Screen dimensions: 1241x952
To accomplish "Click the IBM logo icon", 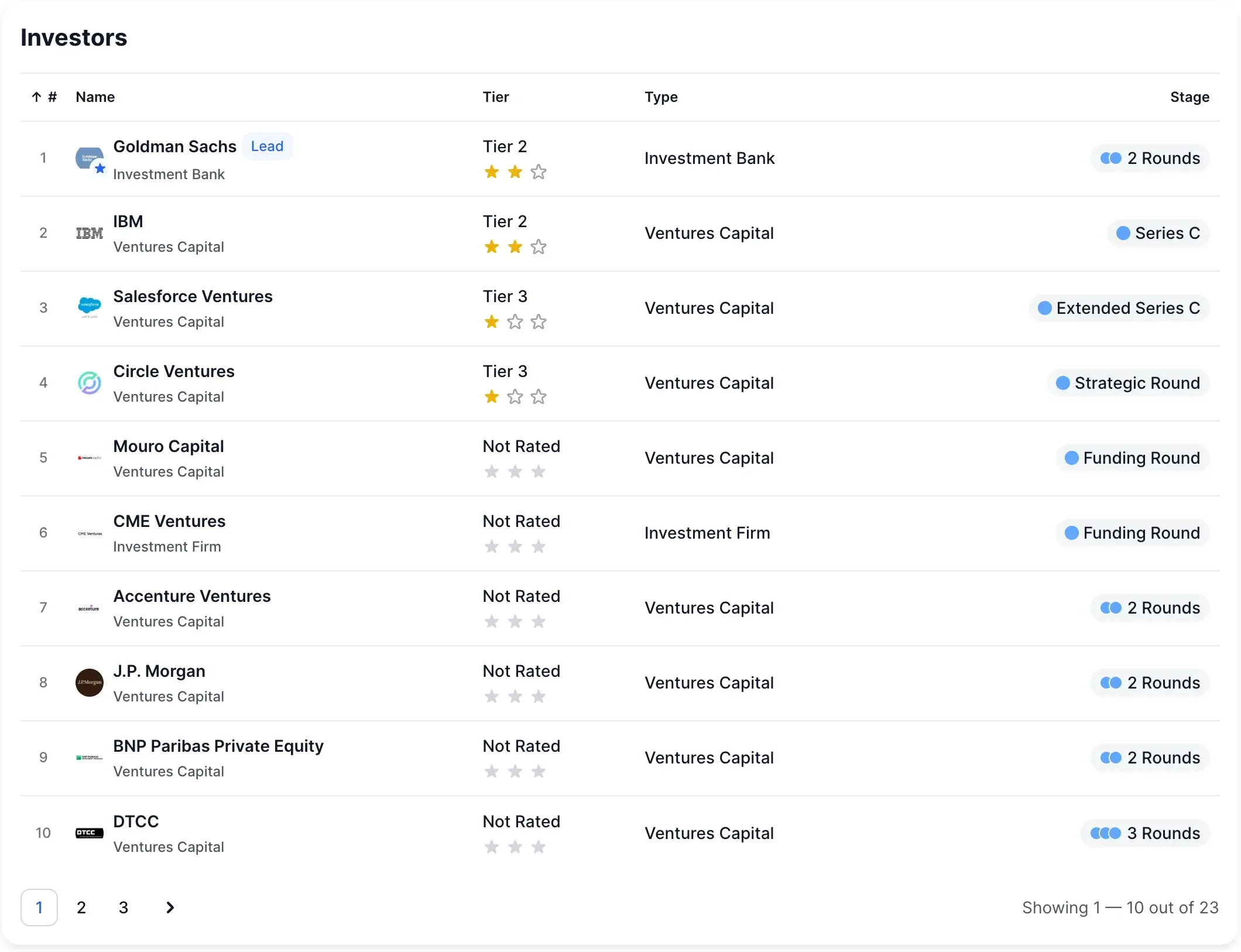I will 90,233.
